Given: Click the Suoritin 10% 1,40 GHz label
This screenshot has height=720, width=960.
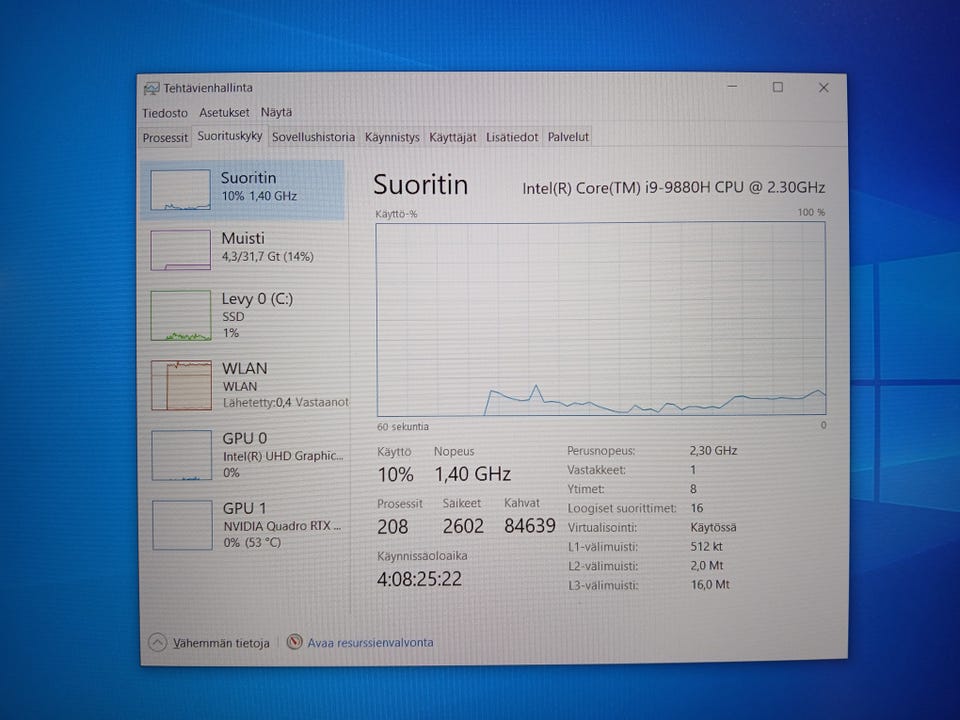Looking at the screenshot, I should [258, 186].
